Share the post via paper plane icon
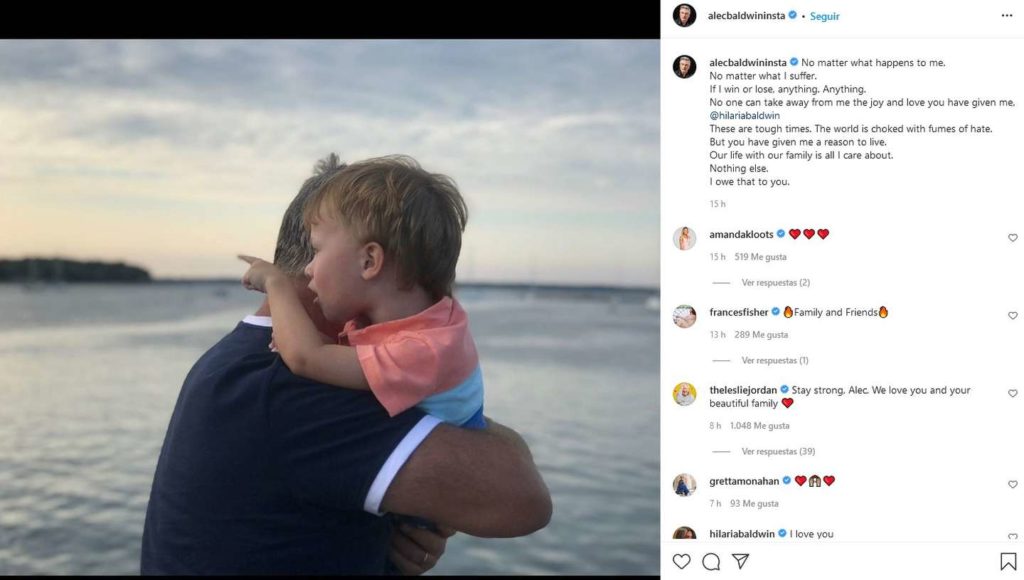Viewport: 1024px width, 580px height. [x=741, y=561]
